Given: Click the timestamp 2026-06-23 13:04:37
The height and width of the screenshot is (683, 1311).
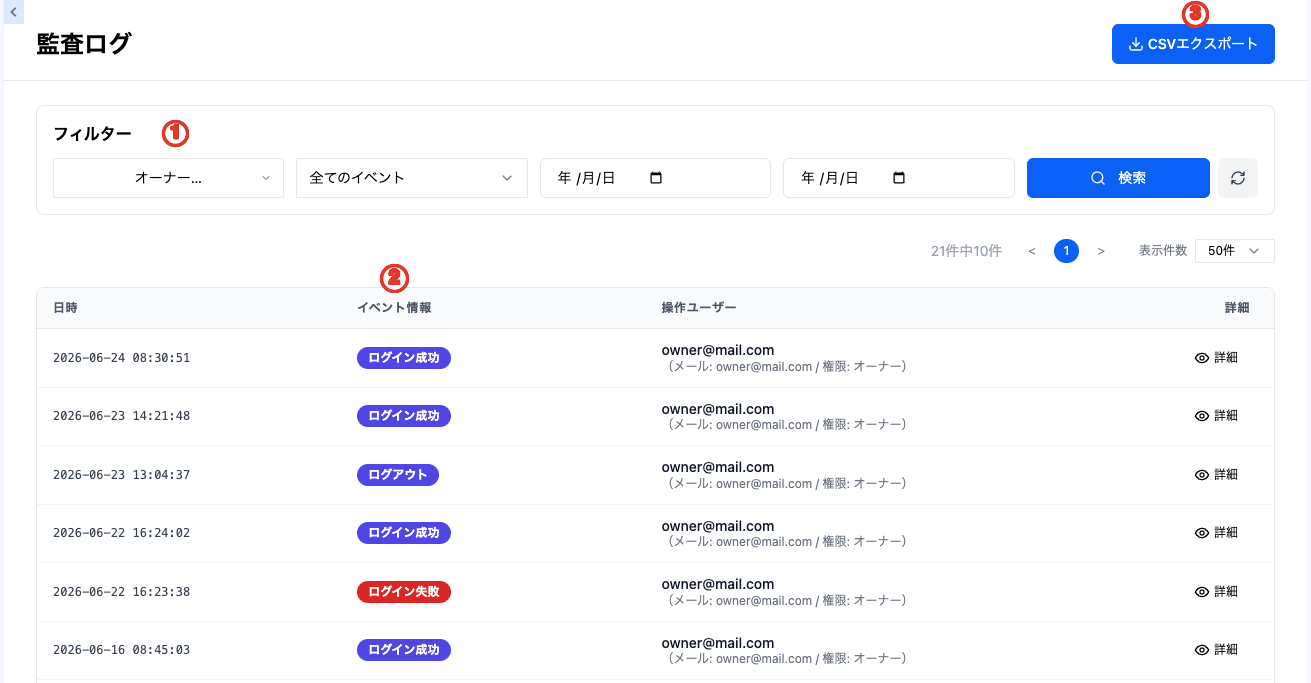Looking at the screenshot, I should pyautogui.click(x=121, y=475).
